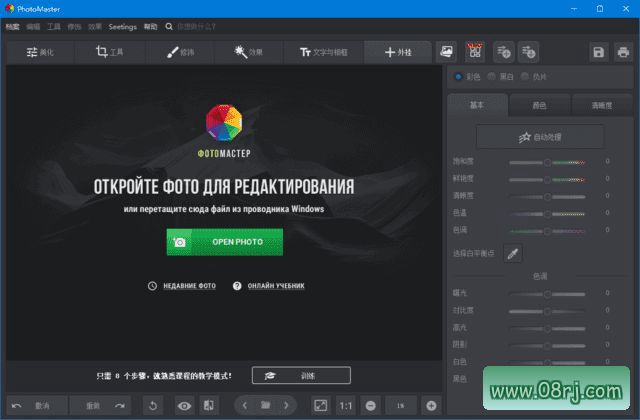Click the red NEW presets grid icon
Viewport: 640px width, 420px height.
click(475, 52)
